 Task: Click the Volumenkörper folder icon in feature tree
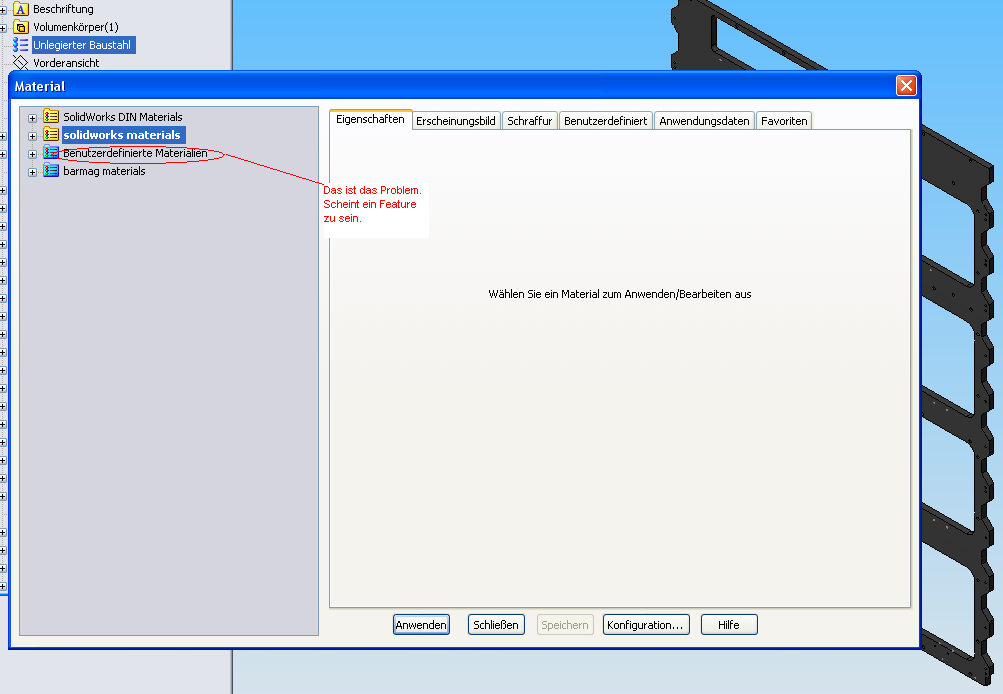(21, 27)
